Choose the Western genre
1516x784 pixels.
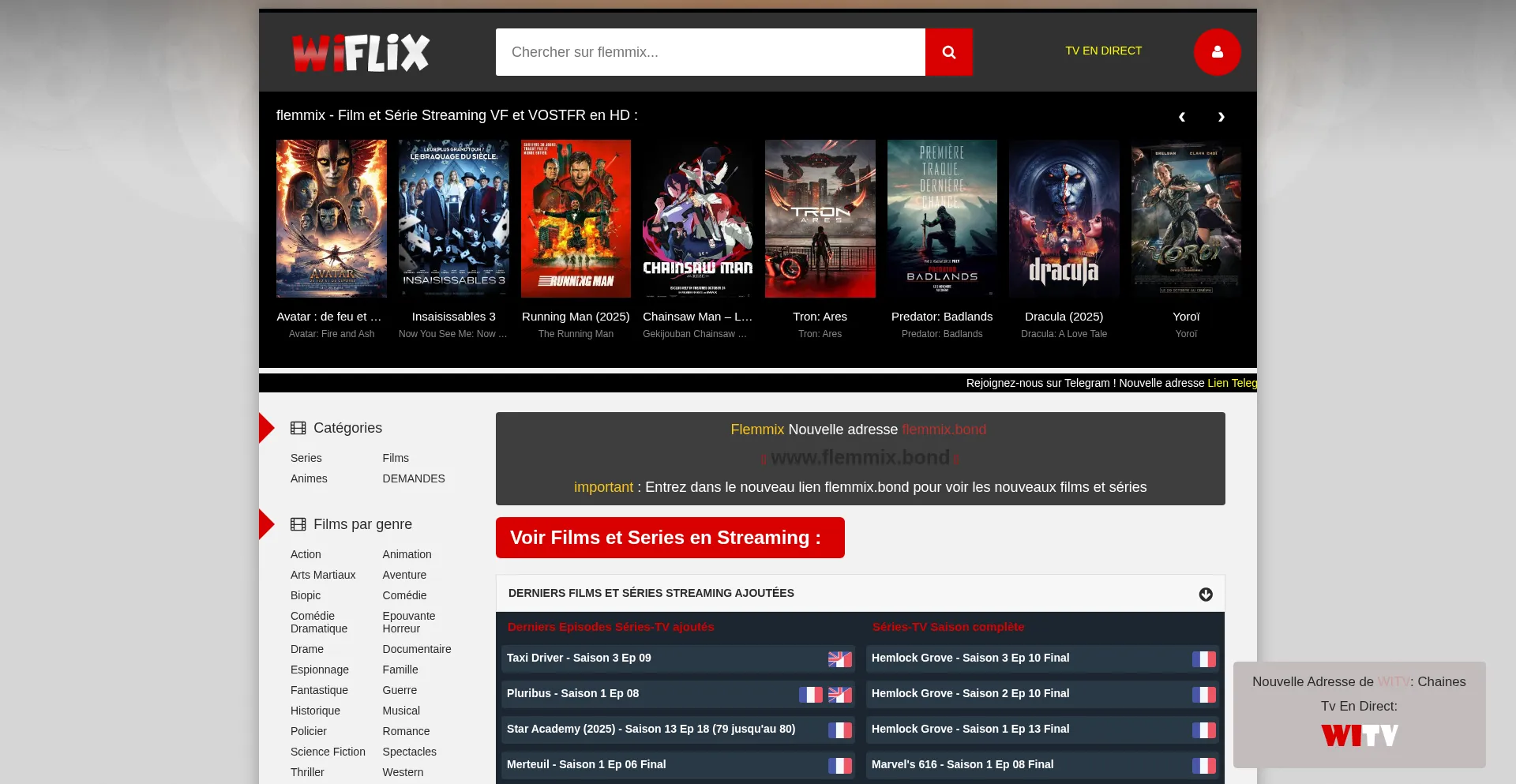[403, 772]
